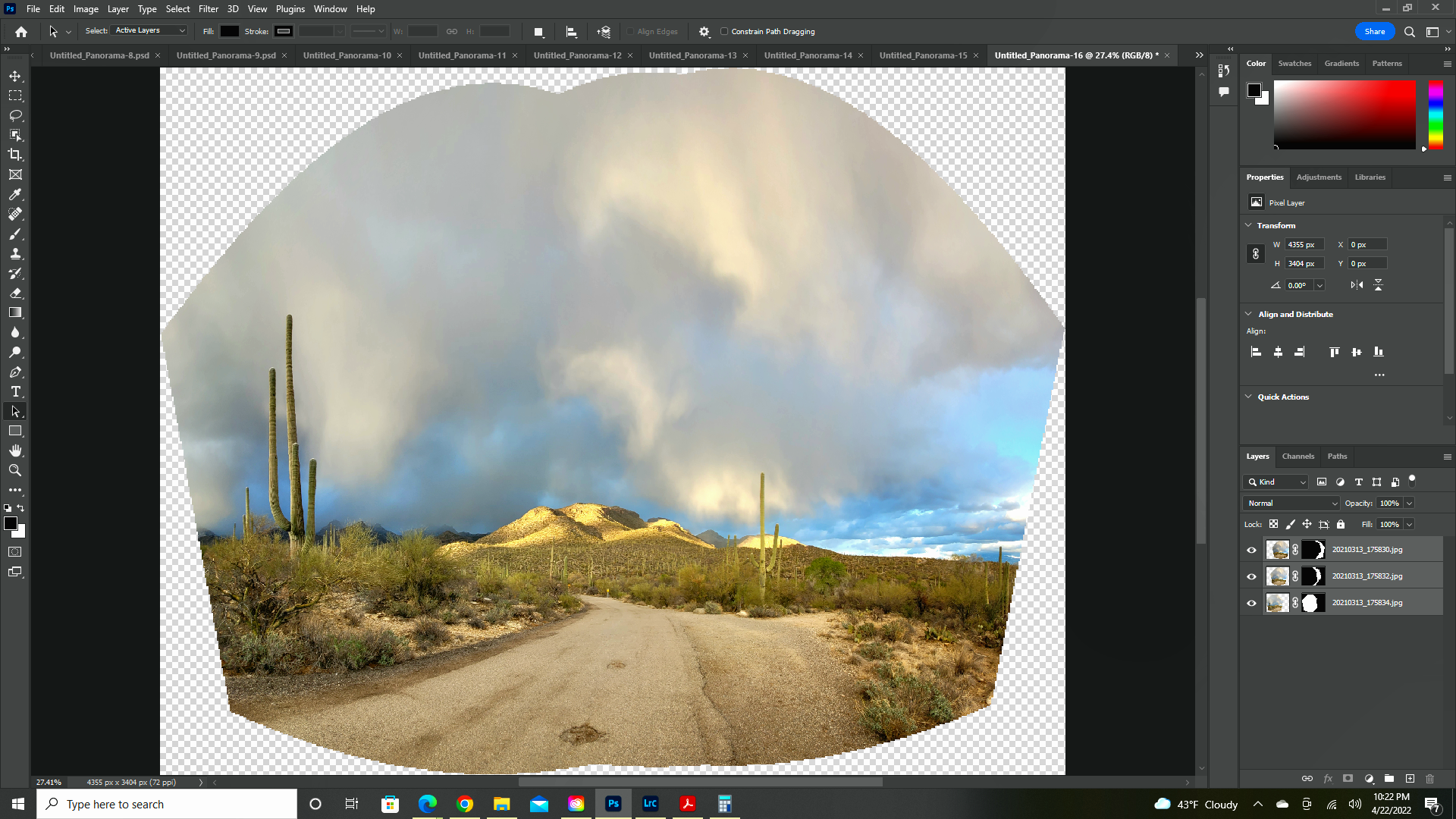Image resolution: width=1456 pixels, height=819 pixels.
Task: Select the Zoom tool in toolbar
Action: [15, 470]
